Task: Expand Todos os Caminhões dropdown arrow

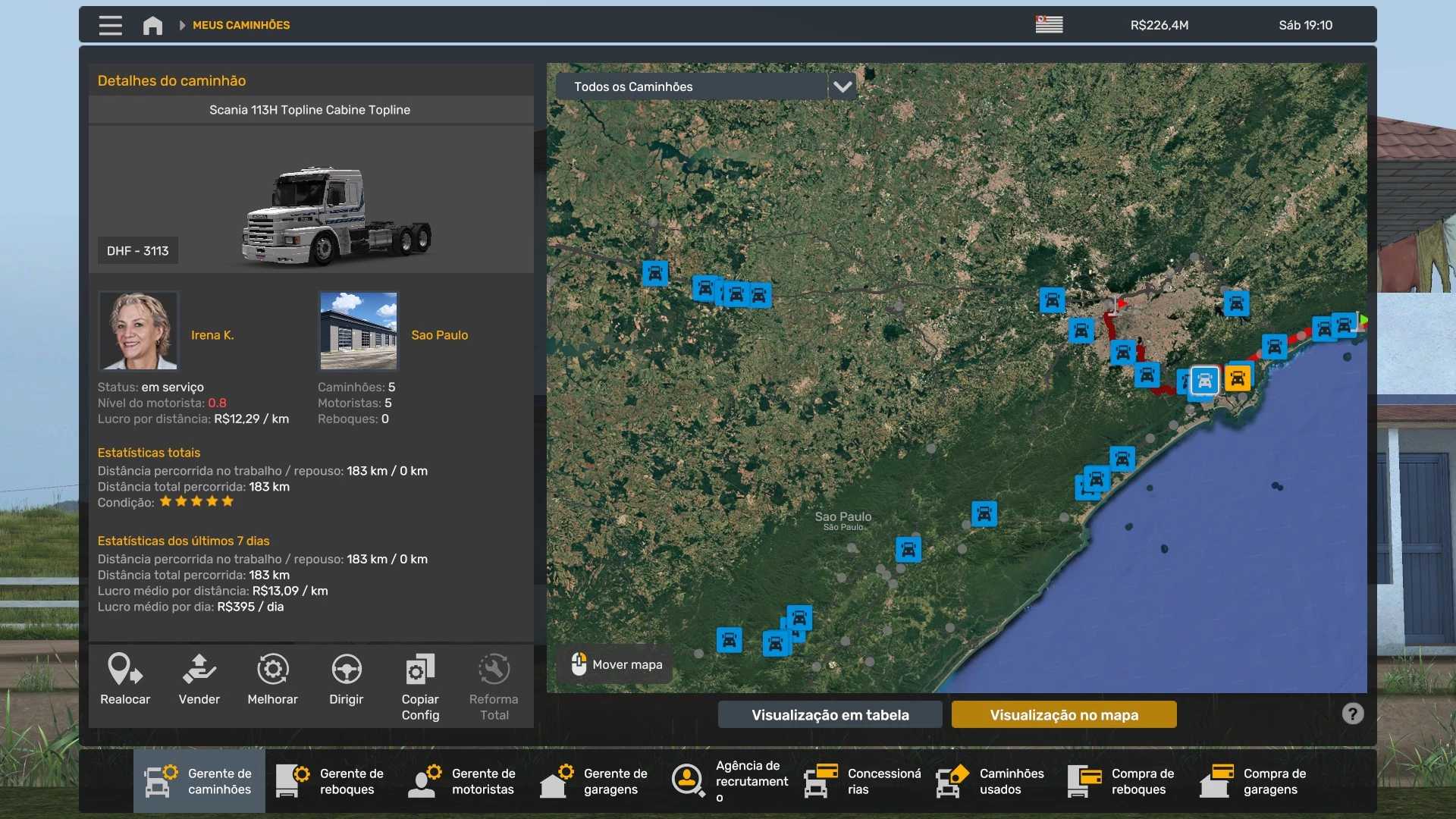Action: click(843, 86)
